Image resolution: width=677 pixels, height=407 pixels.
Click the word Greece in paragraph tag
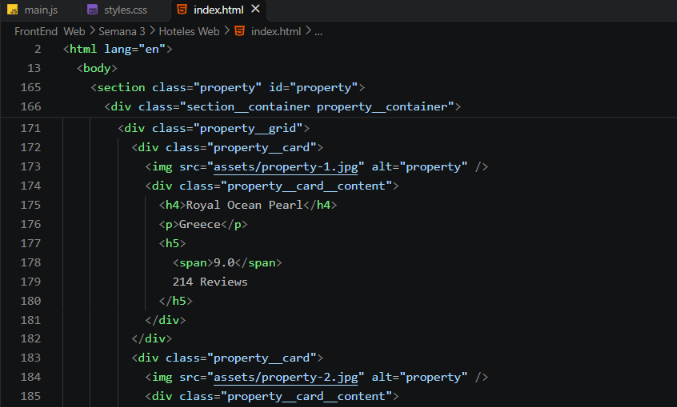[x=200, y=224]
